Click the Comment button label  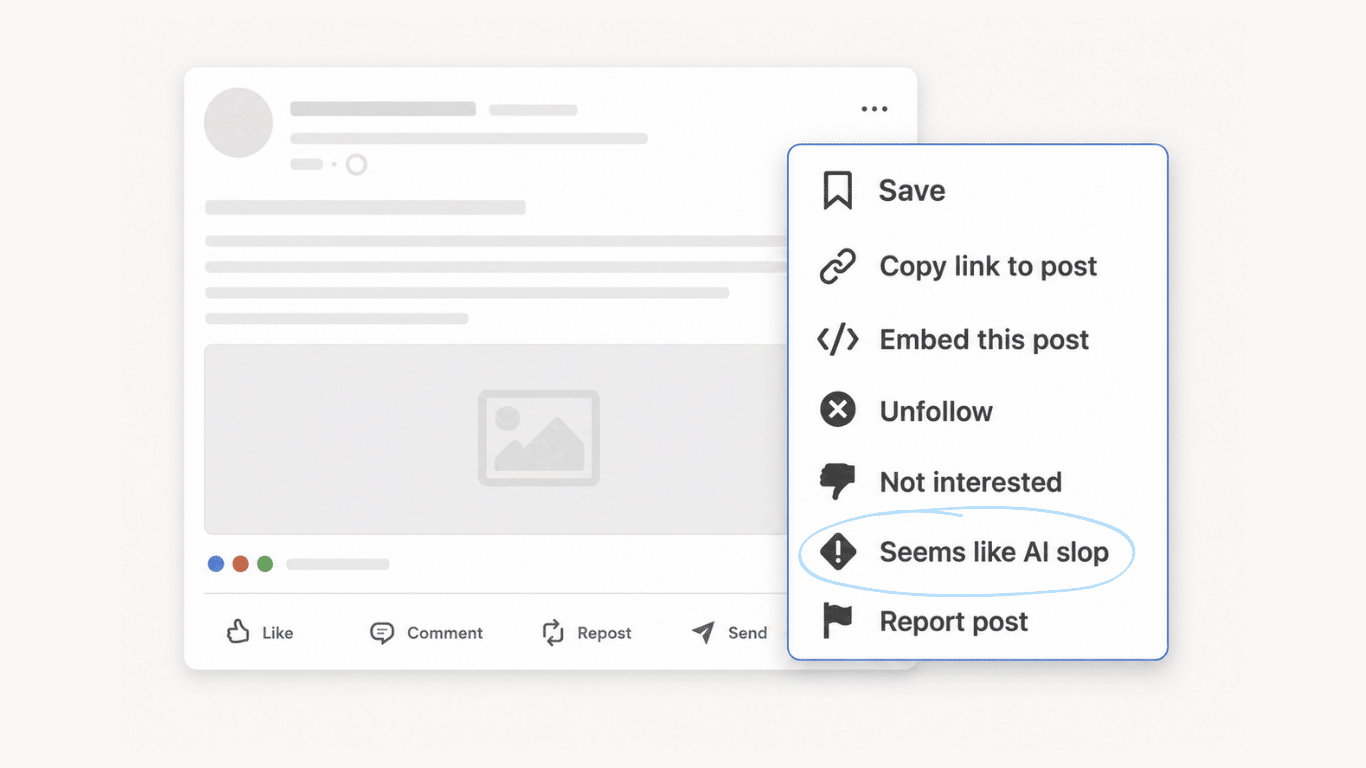(445, 633)
